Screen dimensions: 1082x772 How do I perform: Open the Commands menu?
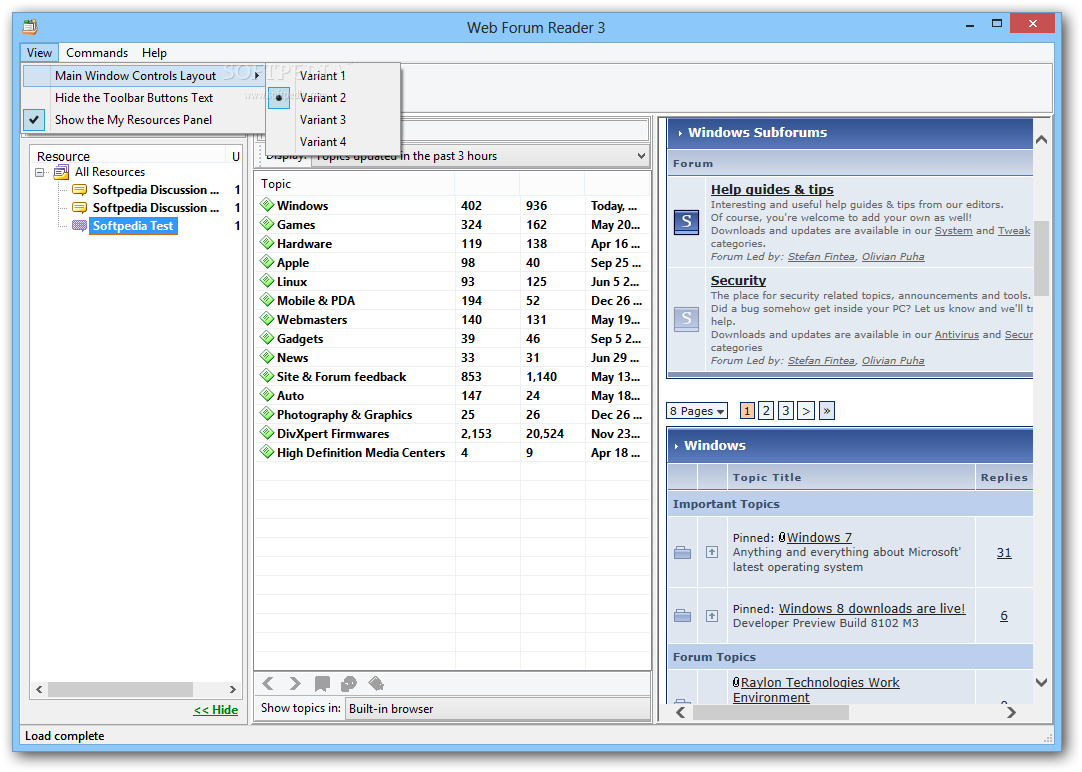(97, 52)
